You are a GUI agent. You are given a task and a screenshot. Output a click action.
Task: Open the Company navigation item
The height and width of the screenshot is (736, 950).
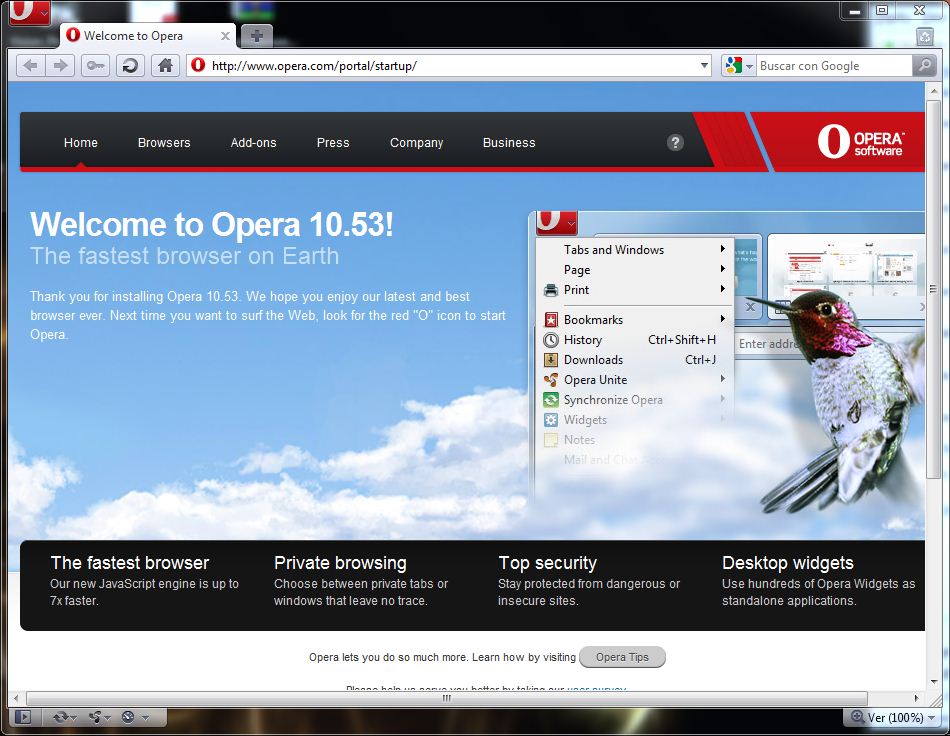click(417, 143)
